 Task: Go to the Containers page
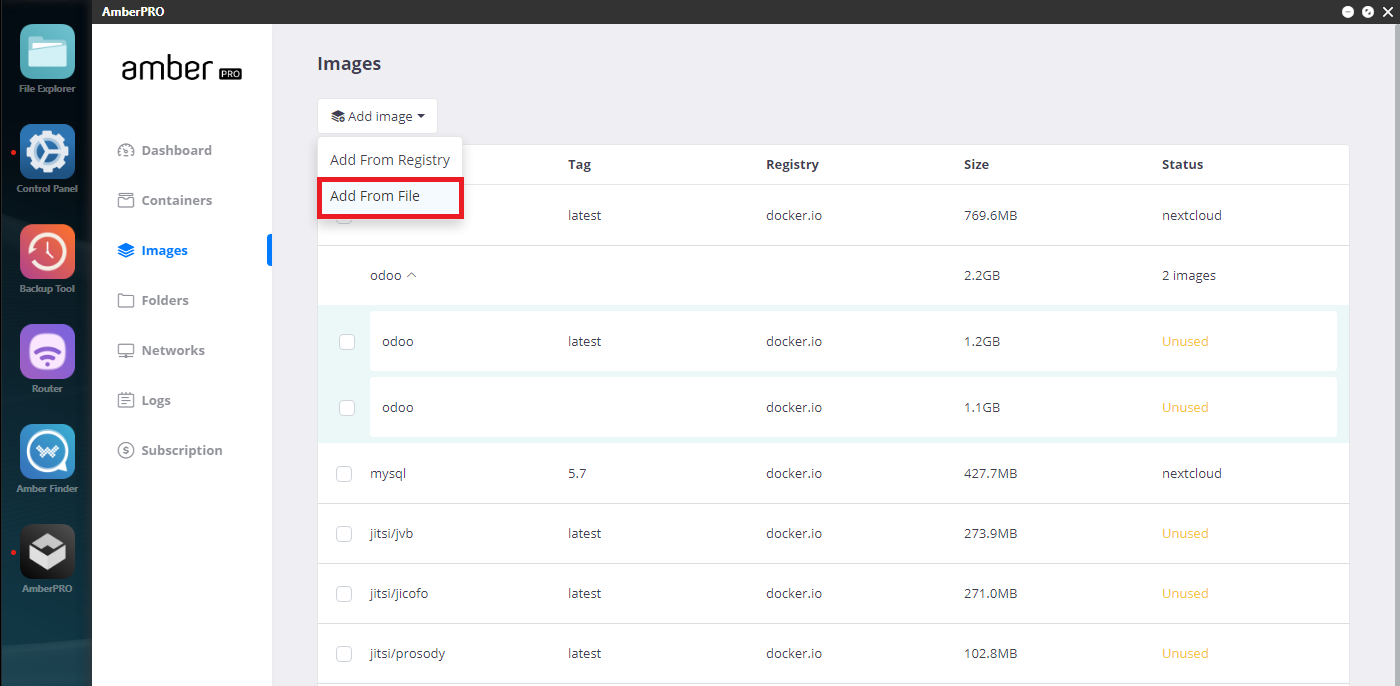176,201
